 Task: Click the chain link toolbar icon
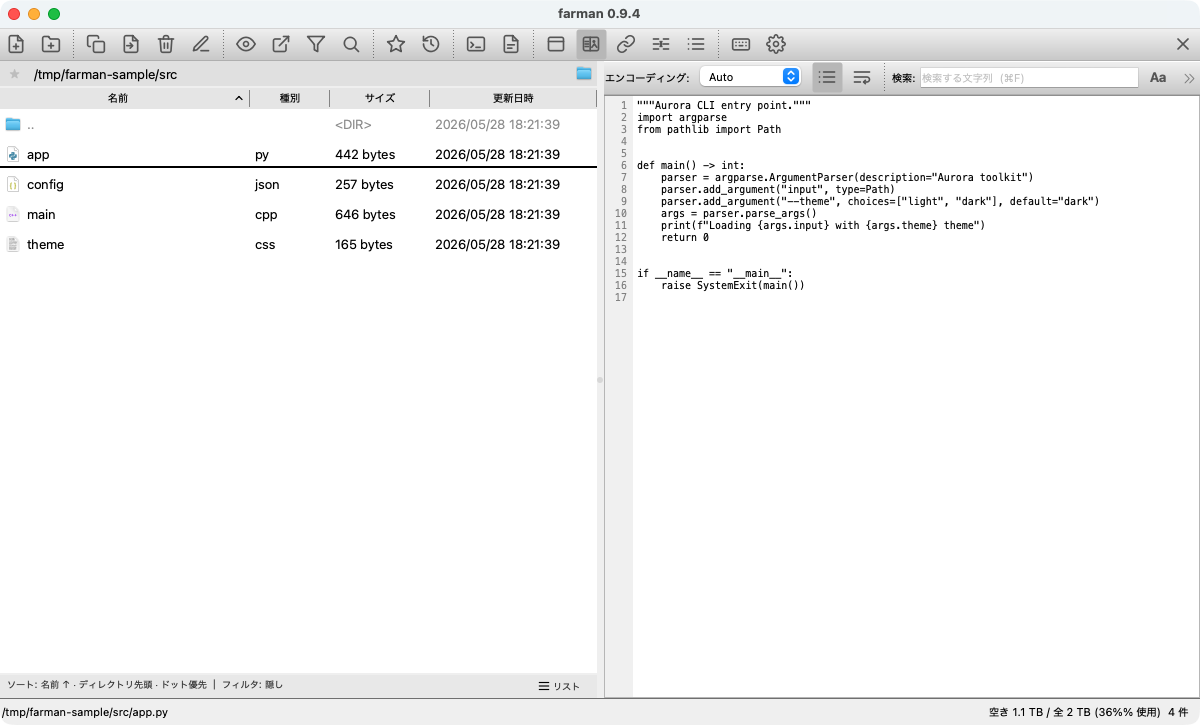pyautogui.click(x=626, y=44)
